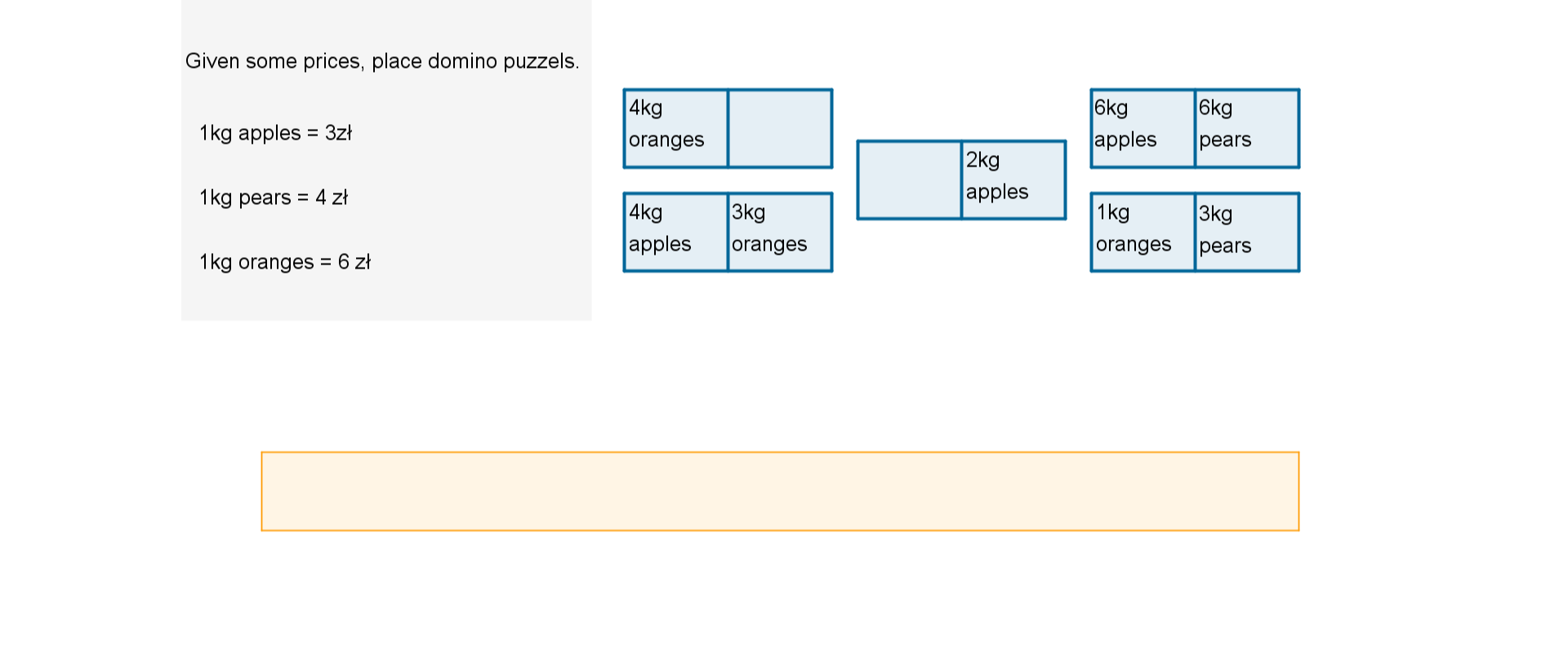Select the 3kg oranges domino half
1568x653 pixels.
tap(780, 233)
